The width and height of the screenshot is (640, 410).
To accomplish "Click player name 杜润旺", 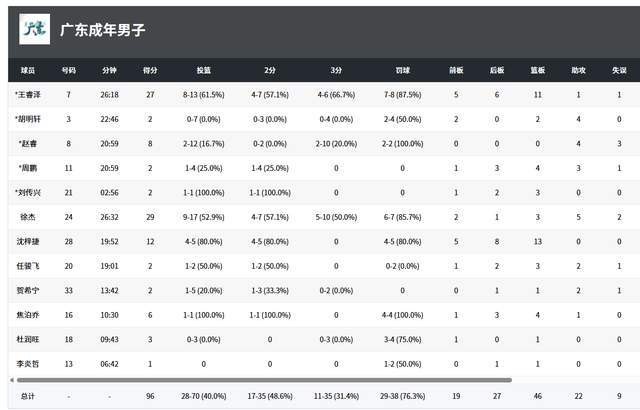I will coord(28,338).
